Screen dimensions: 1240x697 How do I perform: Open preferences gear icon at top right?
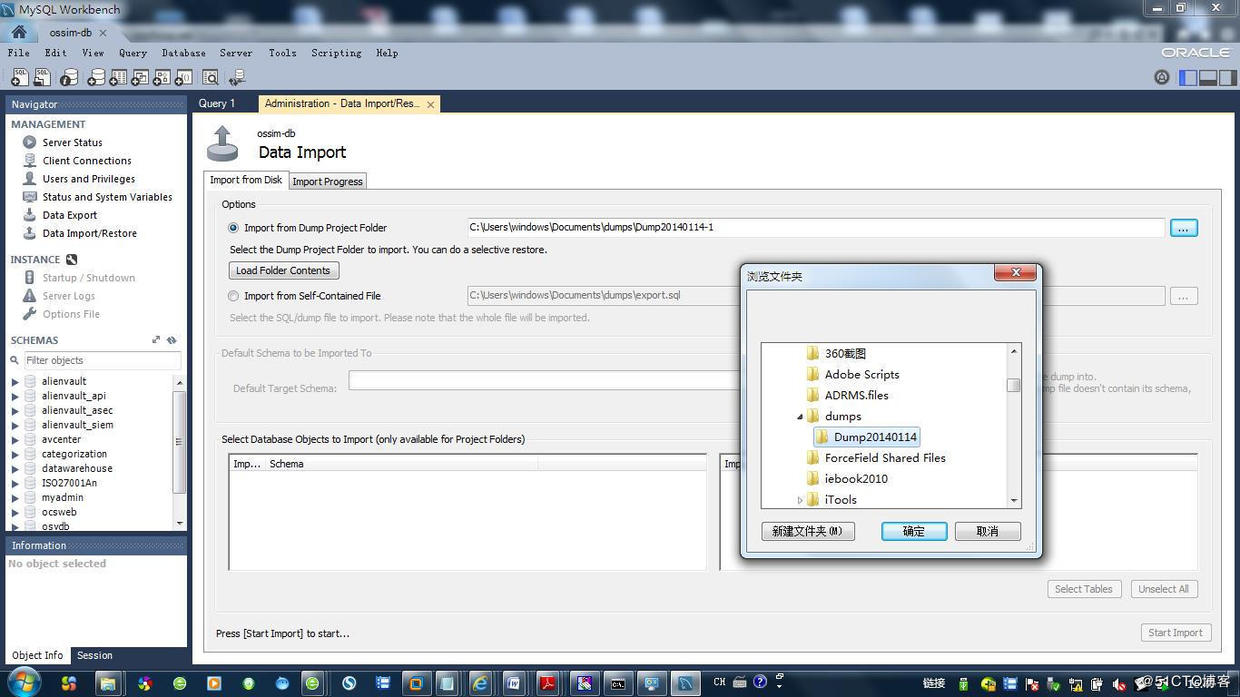(x=1162, y=77)
